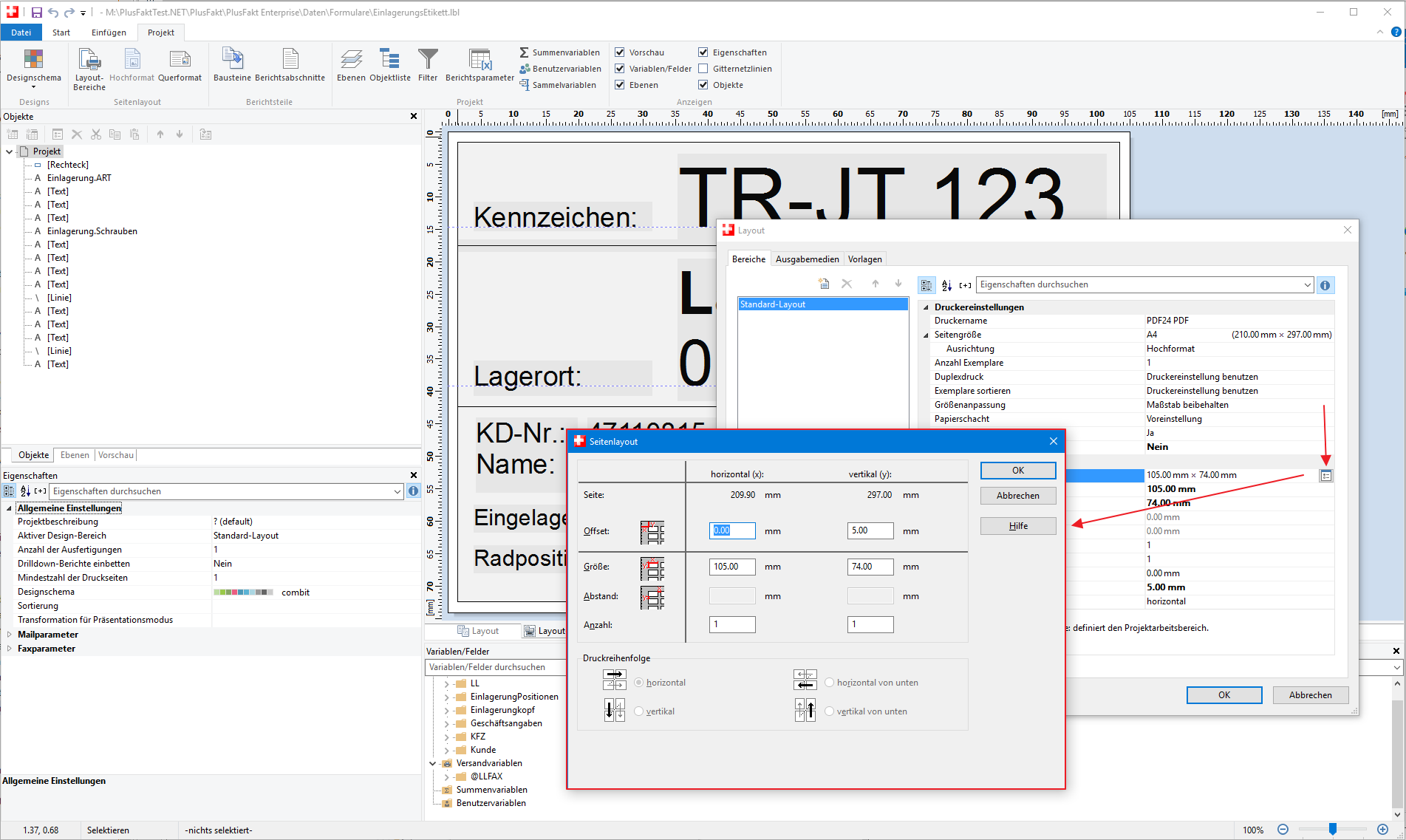Expand the Kunde variables folder
This screenshot has width=1406, height=840.
(446, 750)
